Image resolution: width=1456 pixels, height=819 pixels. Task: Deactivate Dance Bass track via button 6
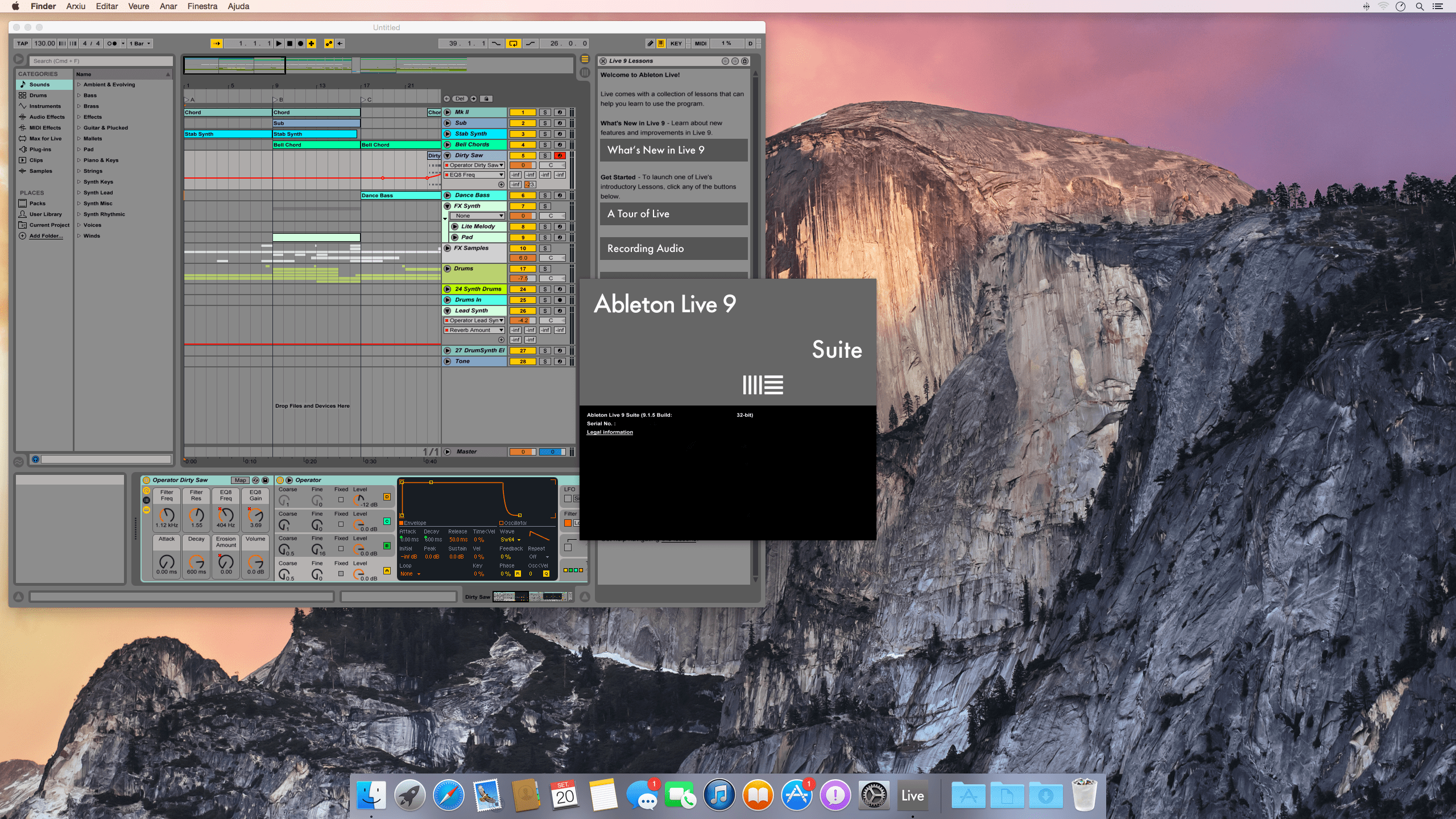[x=523, y=195]
